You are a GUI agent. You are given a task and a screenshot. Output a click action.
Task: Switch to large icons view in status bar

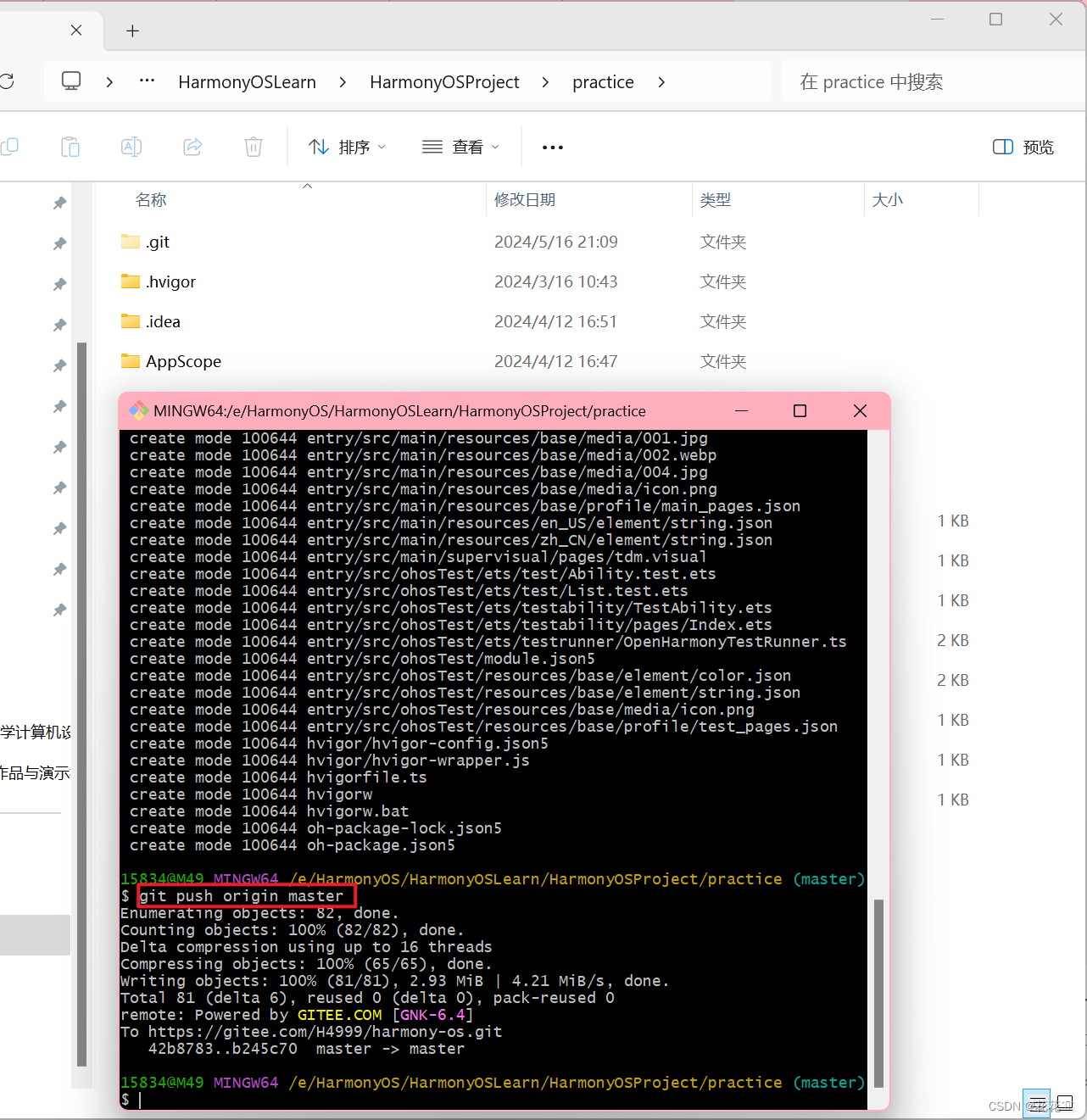(1065, 1104)
